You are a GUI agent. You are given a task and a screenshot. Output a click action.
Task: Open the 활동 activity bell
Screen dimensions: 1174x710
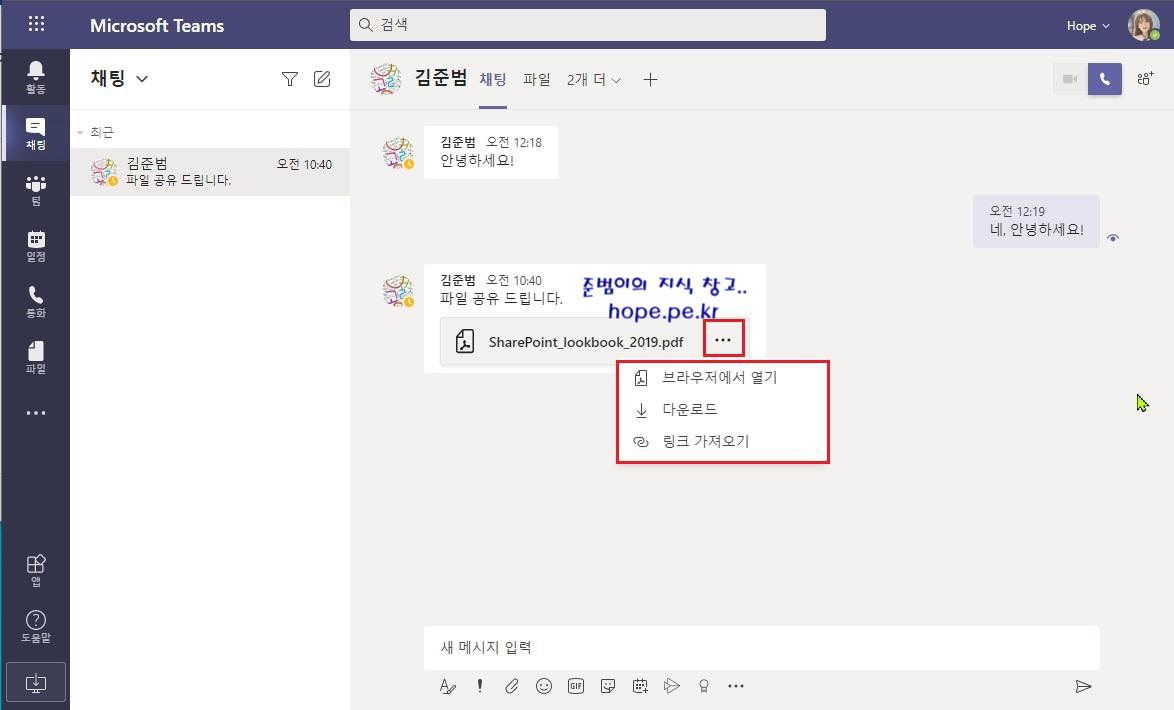(36, 78)
